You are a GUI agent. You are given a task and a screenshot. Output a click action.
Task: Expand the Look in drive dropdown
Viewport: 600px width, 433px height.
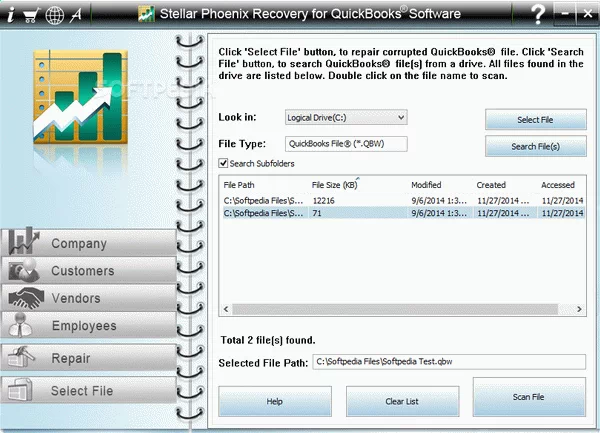(x=399, y=117)
